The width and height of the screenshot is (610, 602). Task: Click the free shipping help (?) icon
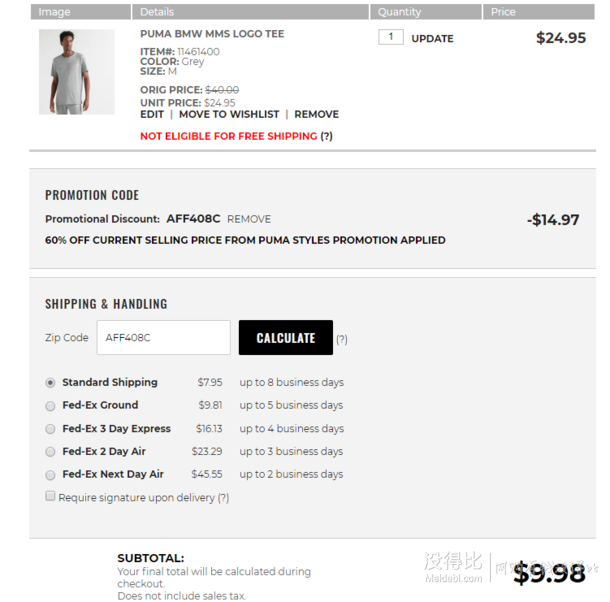(x=326, y=136)
